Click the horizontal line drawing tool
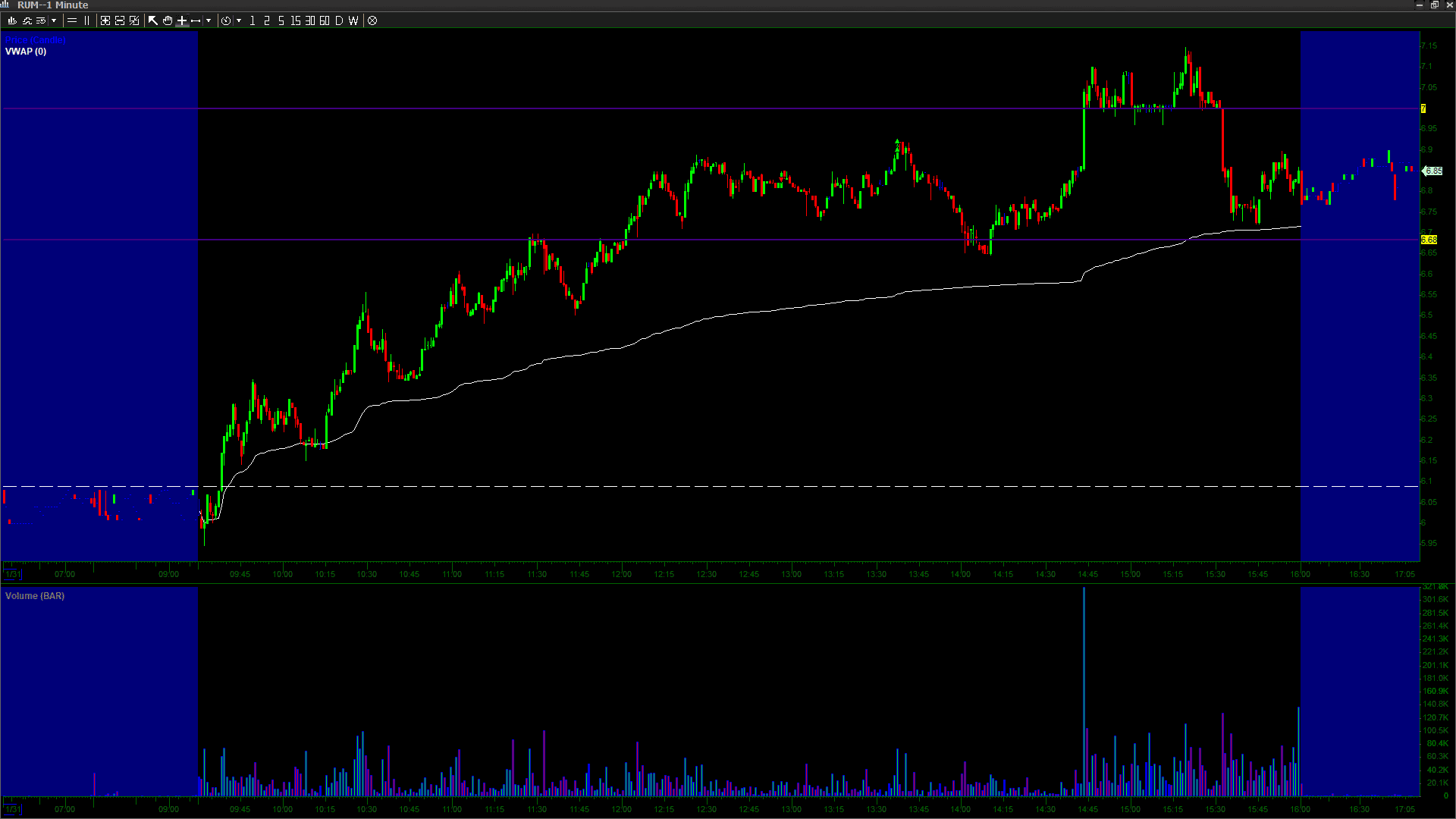Screen dimensions: 1456x819 (72, 20)
